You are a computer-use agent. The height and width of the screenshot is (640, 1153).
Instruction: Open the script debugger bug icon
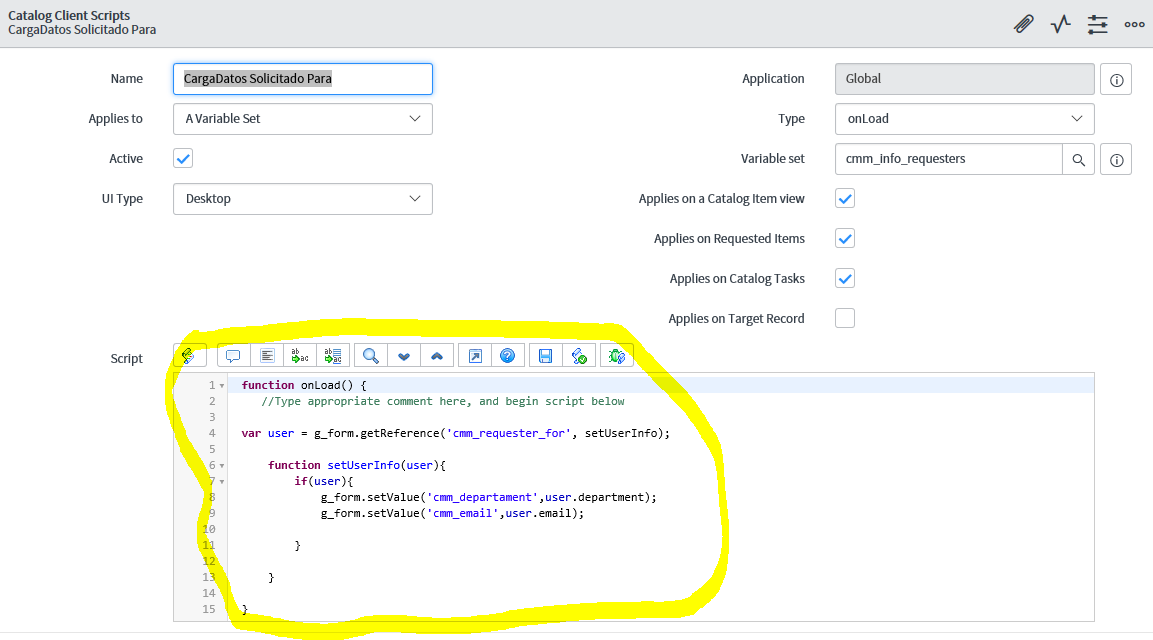tap(617, 356)
